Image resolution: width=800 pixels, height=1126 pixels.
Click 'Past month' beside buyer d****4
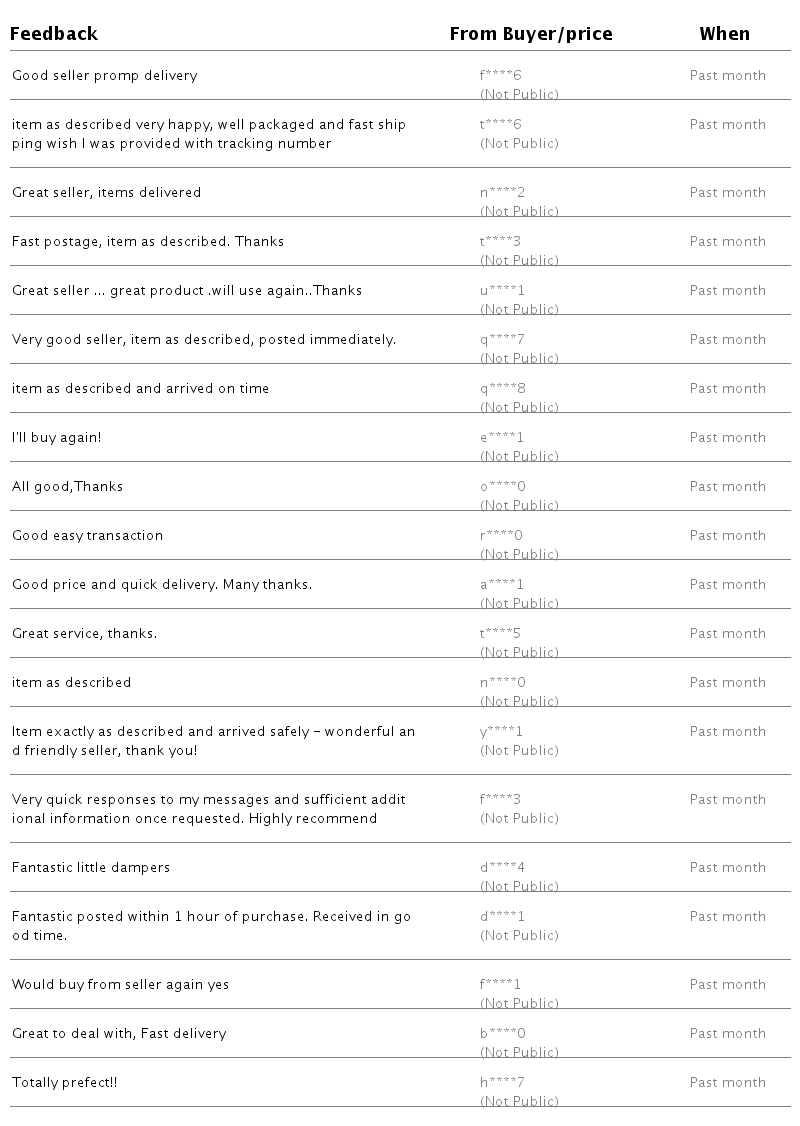[x=727, y=868]
